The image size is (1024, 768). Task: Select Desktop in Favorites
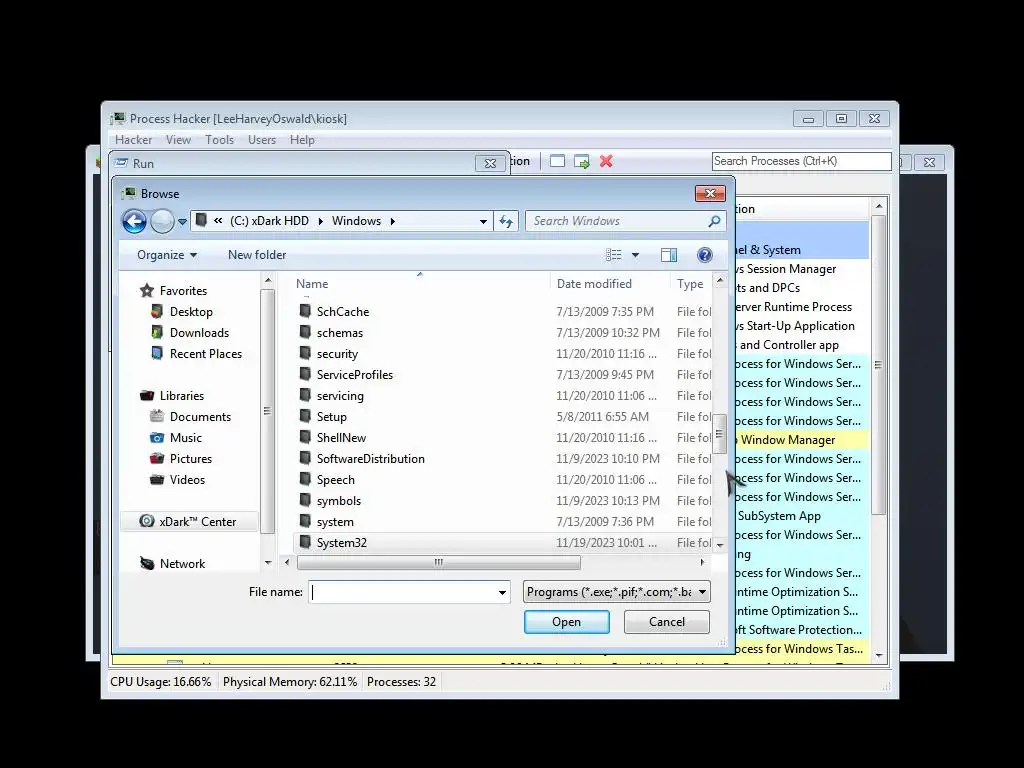click(x=191, y=312)
